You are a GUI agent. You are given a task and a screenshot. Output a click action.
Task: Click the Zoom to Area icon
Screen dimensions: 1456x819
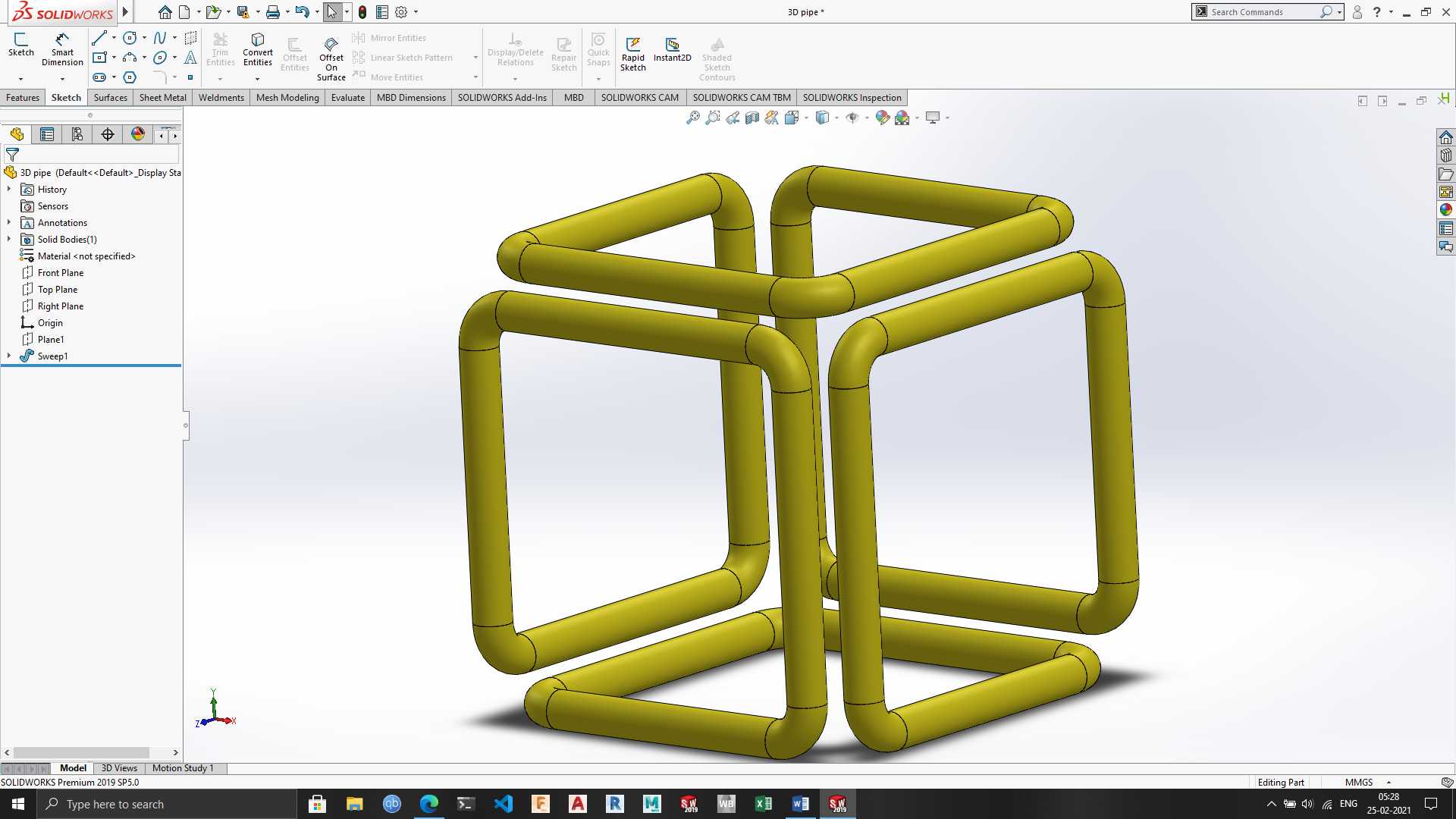click(x=712, y=118)
